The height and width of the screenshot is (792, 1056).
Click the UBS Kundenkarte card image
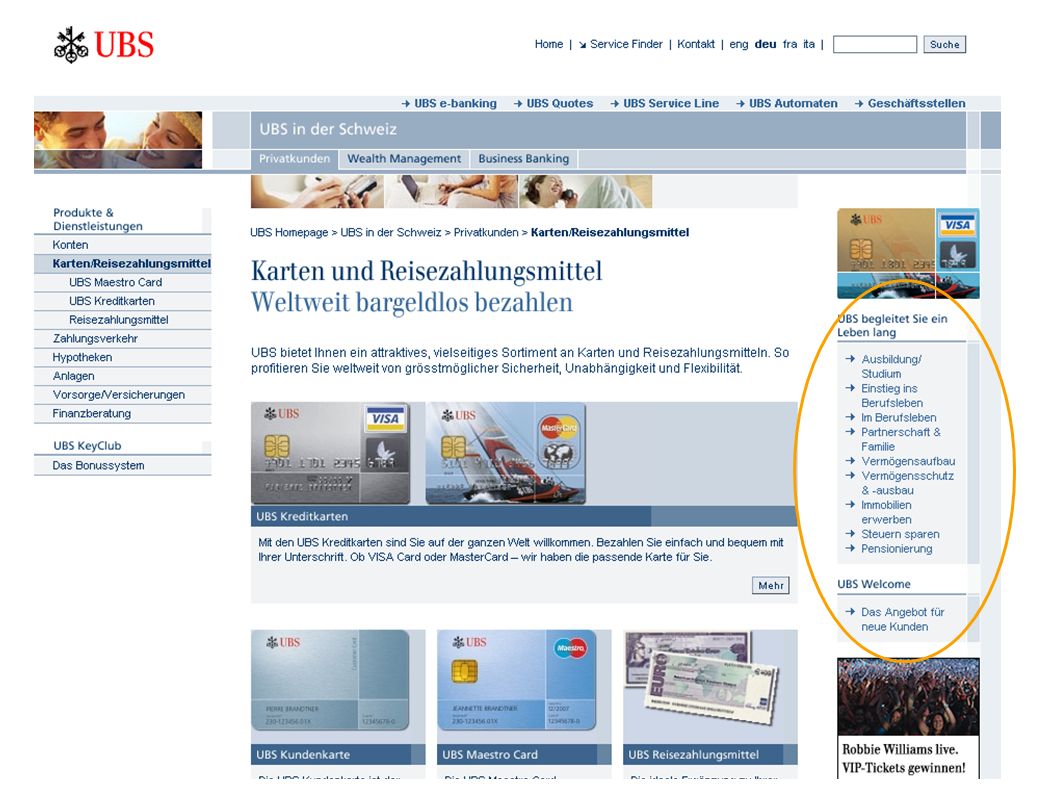point(330,681)
